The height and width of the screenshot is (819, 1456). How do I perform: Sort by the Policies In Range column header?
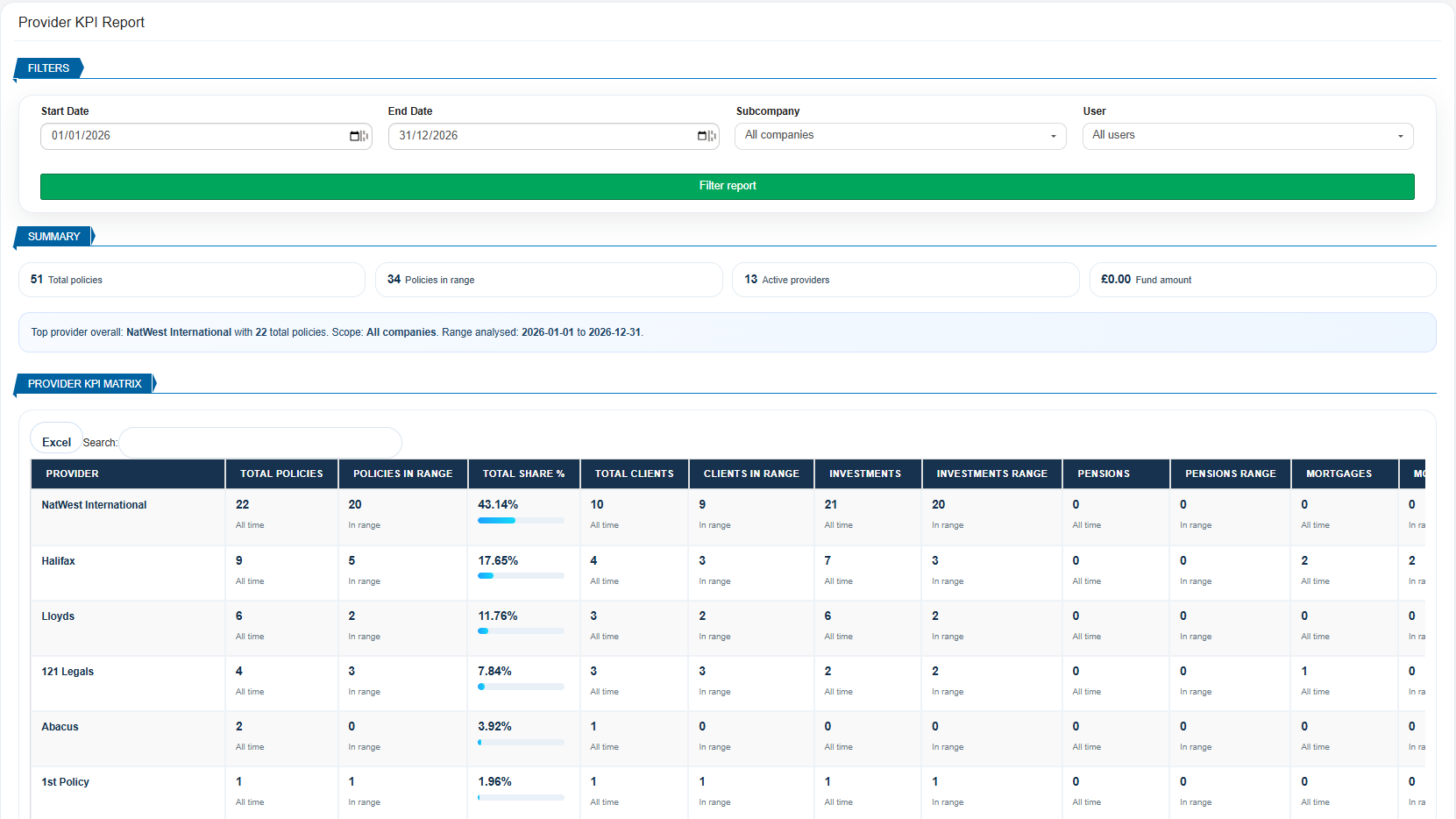click(402, 474)
